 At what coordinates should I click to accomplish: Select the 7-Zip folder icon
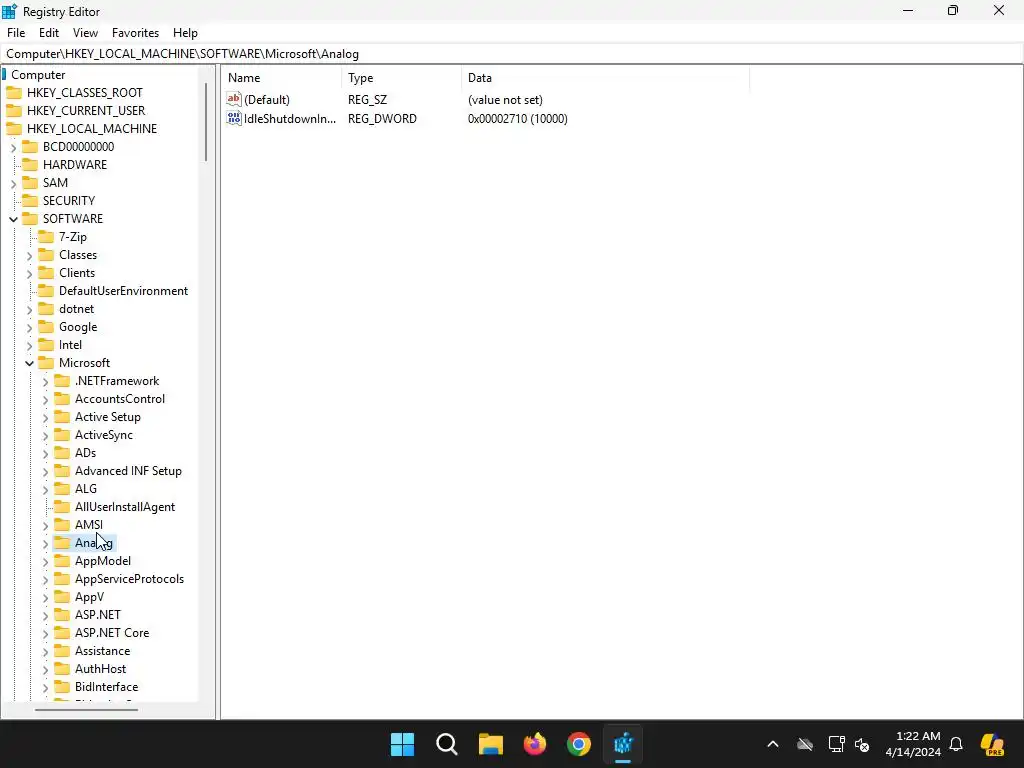(x=46, y=236)
